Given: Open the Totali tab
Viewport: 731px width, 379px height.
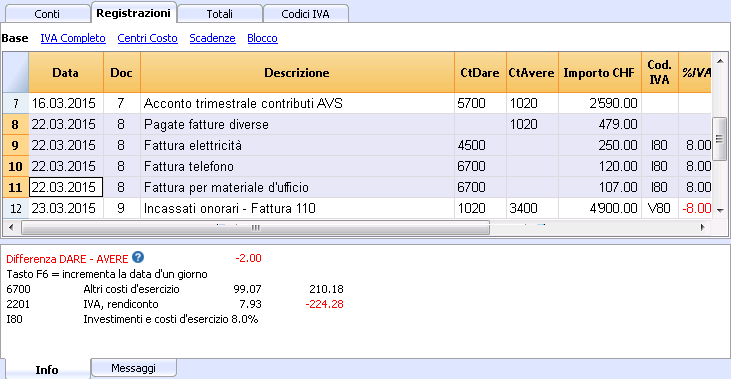Looking at the screenshot, I should coord(220,14).
